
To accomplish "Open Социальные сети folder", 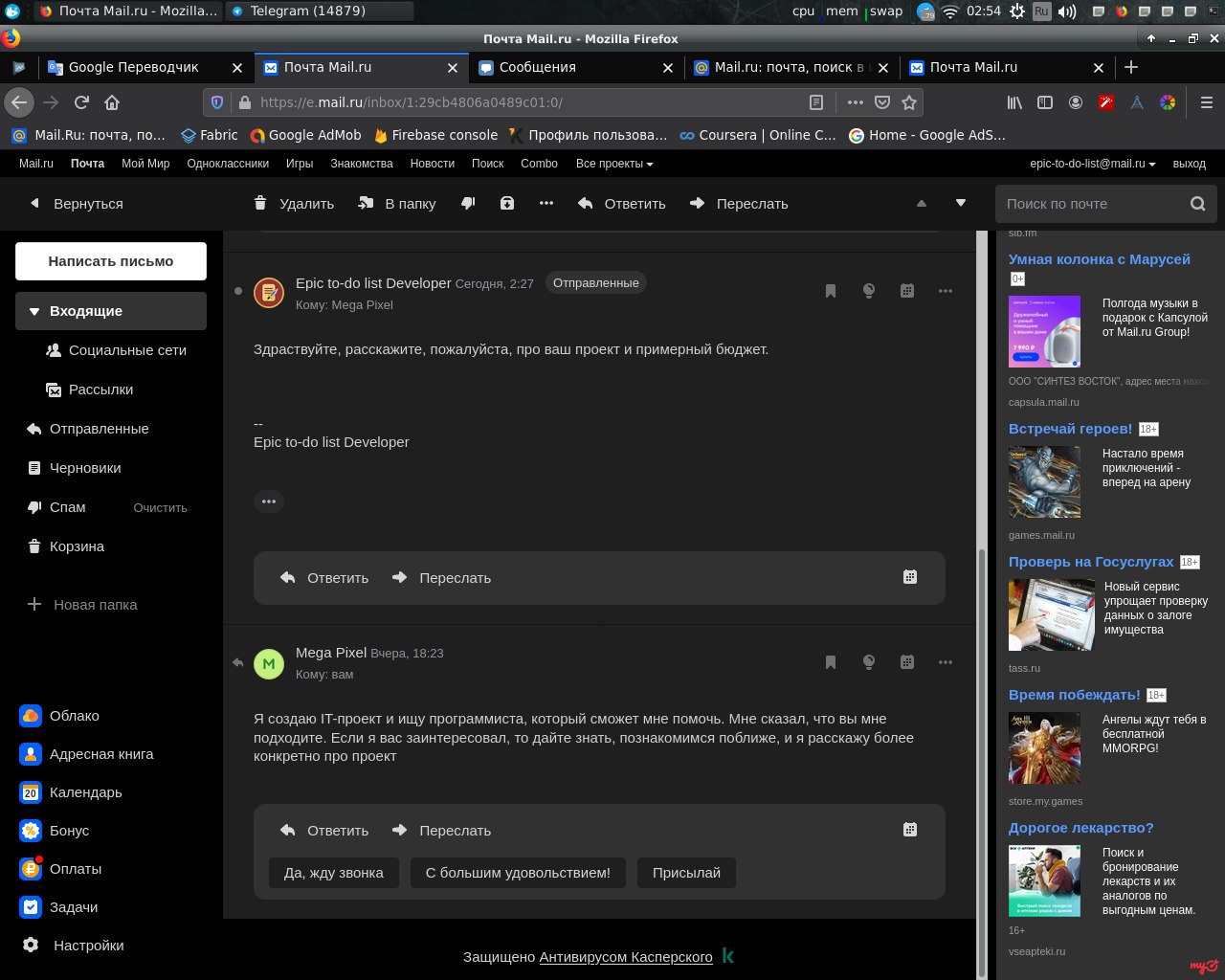I will click(117, 350).
